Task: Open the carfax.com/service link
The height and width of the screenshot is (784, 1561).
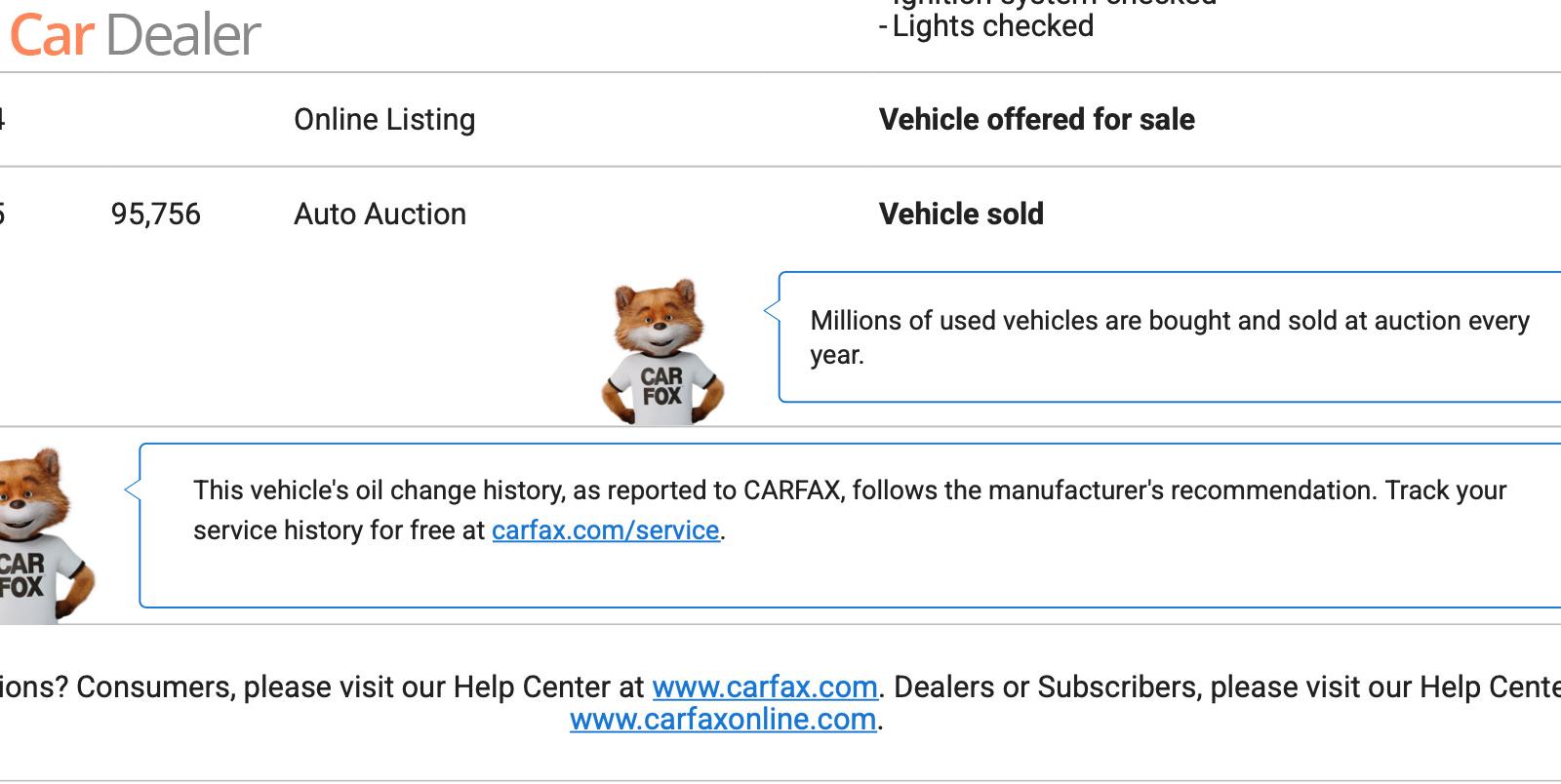Action: coord(605,530)
